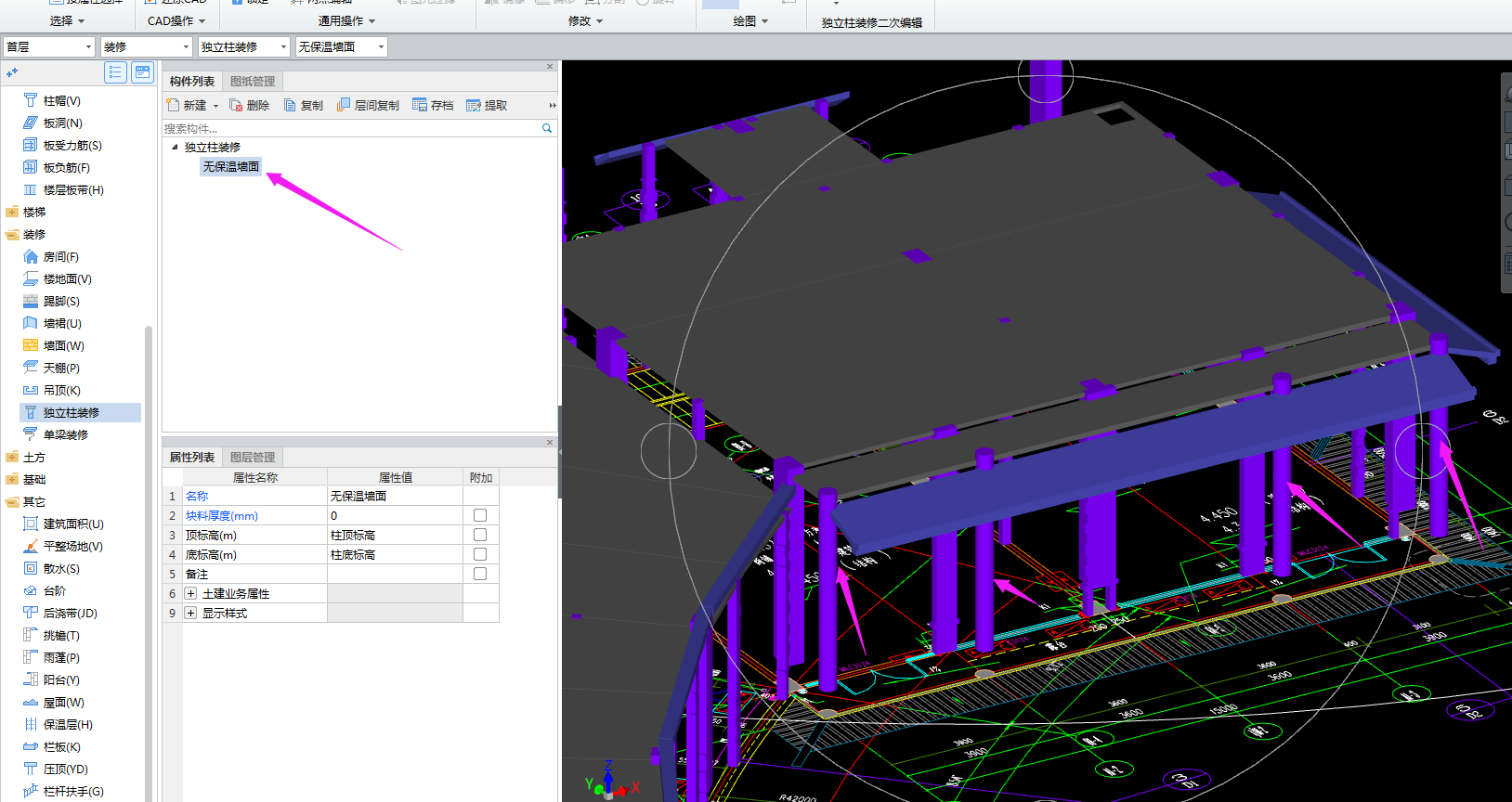The image size is (1512, 802).
Task: Expand the CAD操作 ribbon group dropdown
Action: 176,20
